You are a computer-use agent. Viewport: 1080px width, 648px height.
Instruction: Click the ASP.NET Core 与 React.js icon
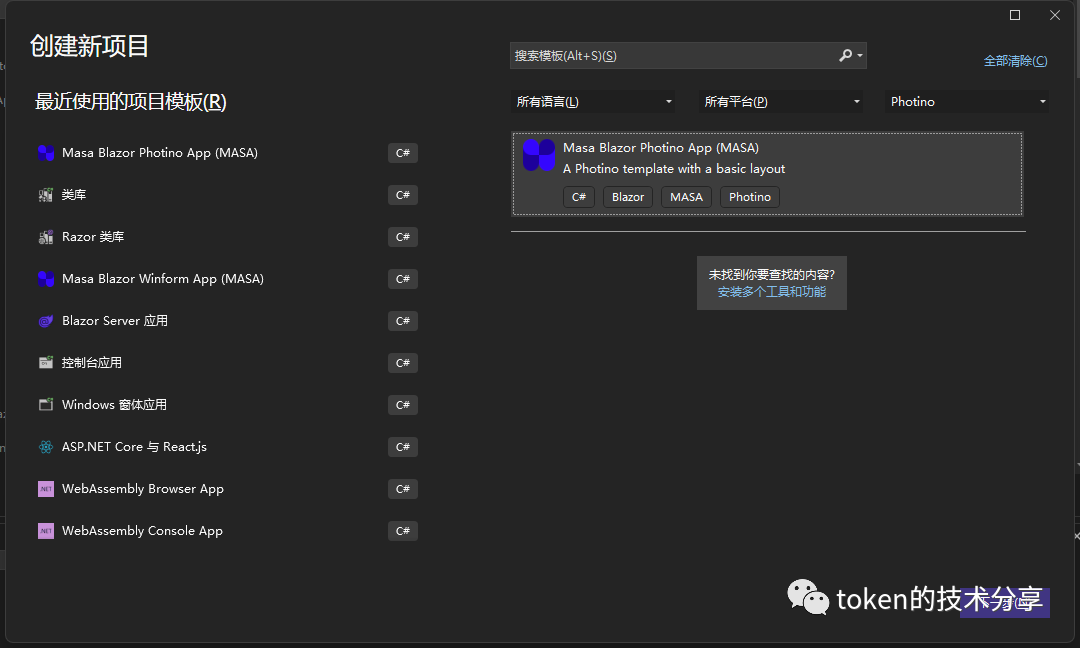pyautogui.click(x=45, y=447)
